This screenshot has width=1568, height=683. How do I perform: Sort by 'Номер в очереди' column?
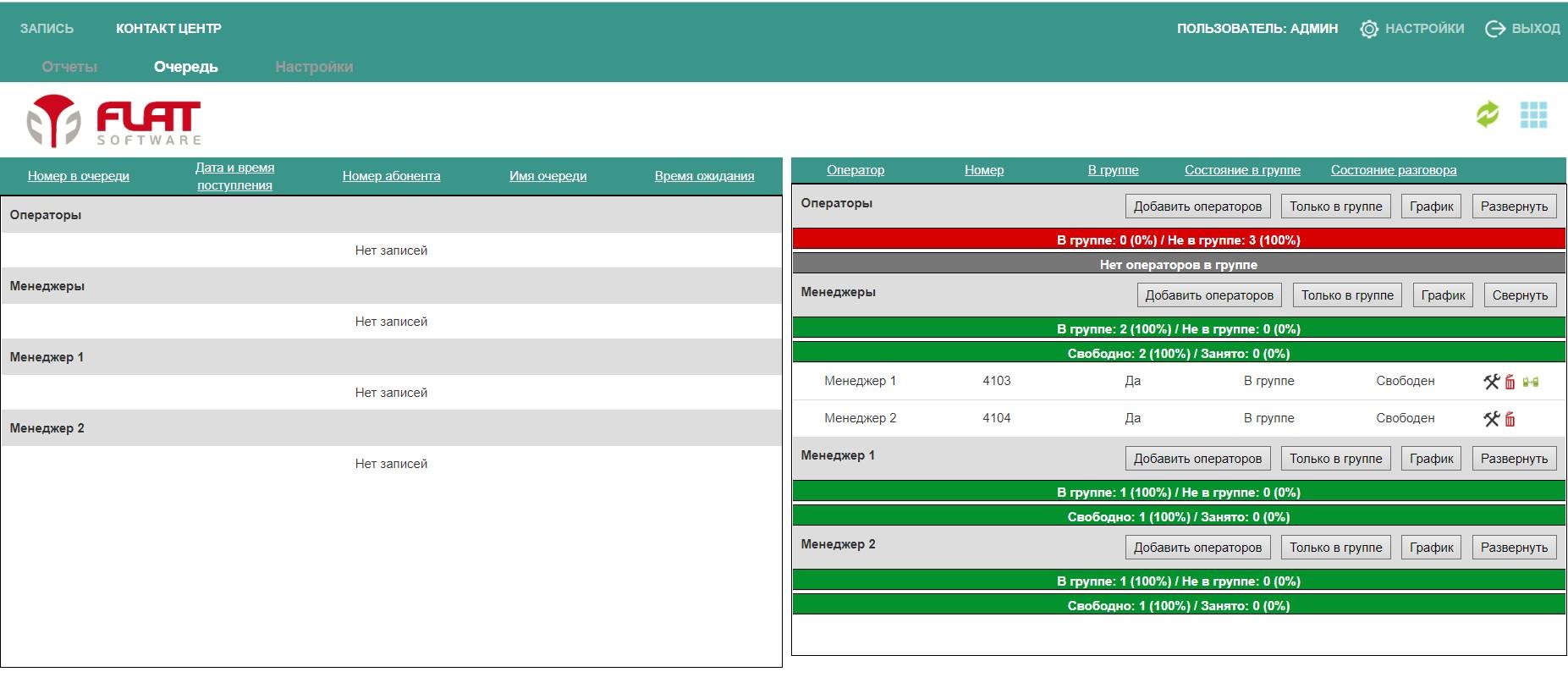(79, 176)
